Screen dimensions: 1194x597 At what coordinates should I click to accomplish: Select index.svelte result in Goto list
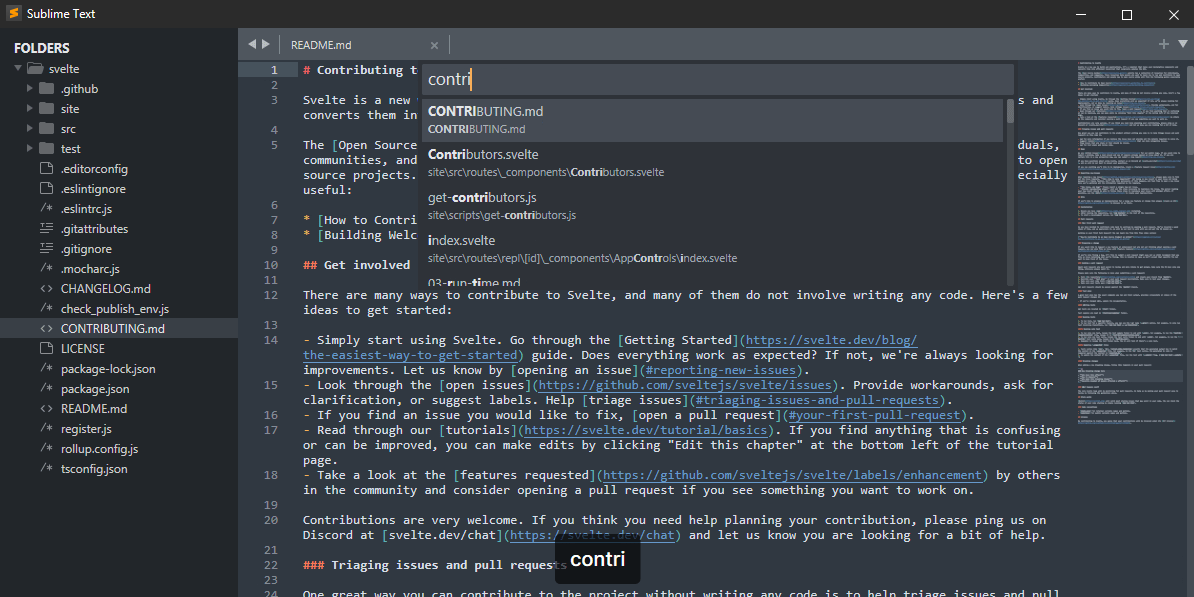click(x=714, y=249)
